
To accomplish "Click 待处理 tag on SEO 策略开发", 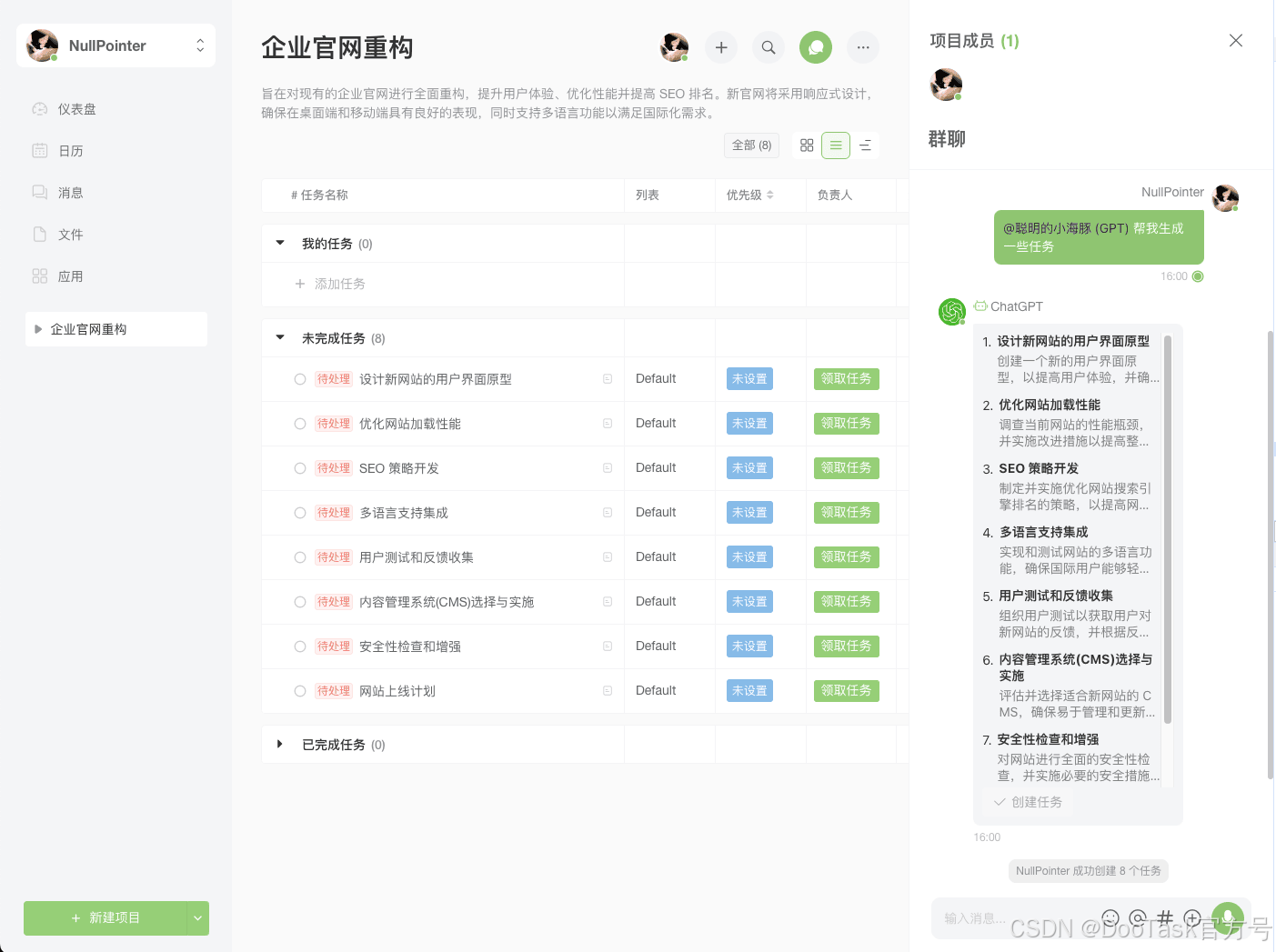I will coord(334,468).
